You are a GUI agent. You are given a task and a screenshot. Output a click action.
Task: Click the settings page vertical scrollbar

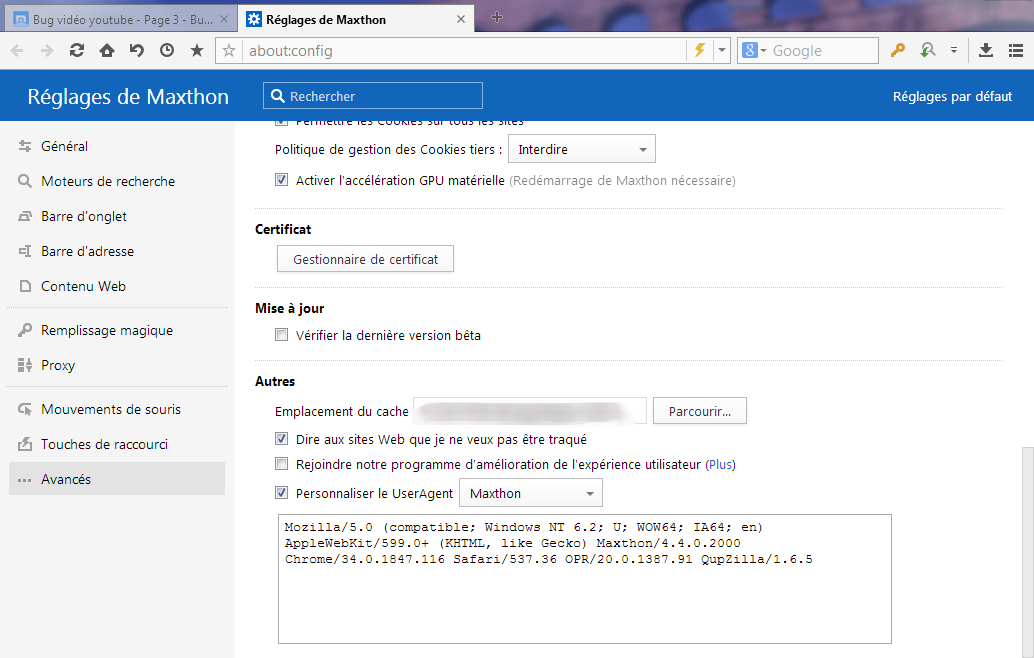tap(1027, 552)
